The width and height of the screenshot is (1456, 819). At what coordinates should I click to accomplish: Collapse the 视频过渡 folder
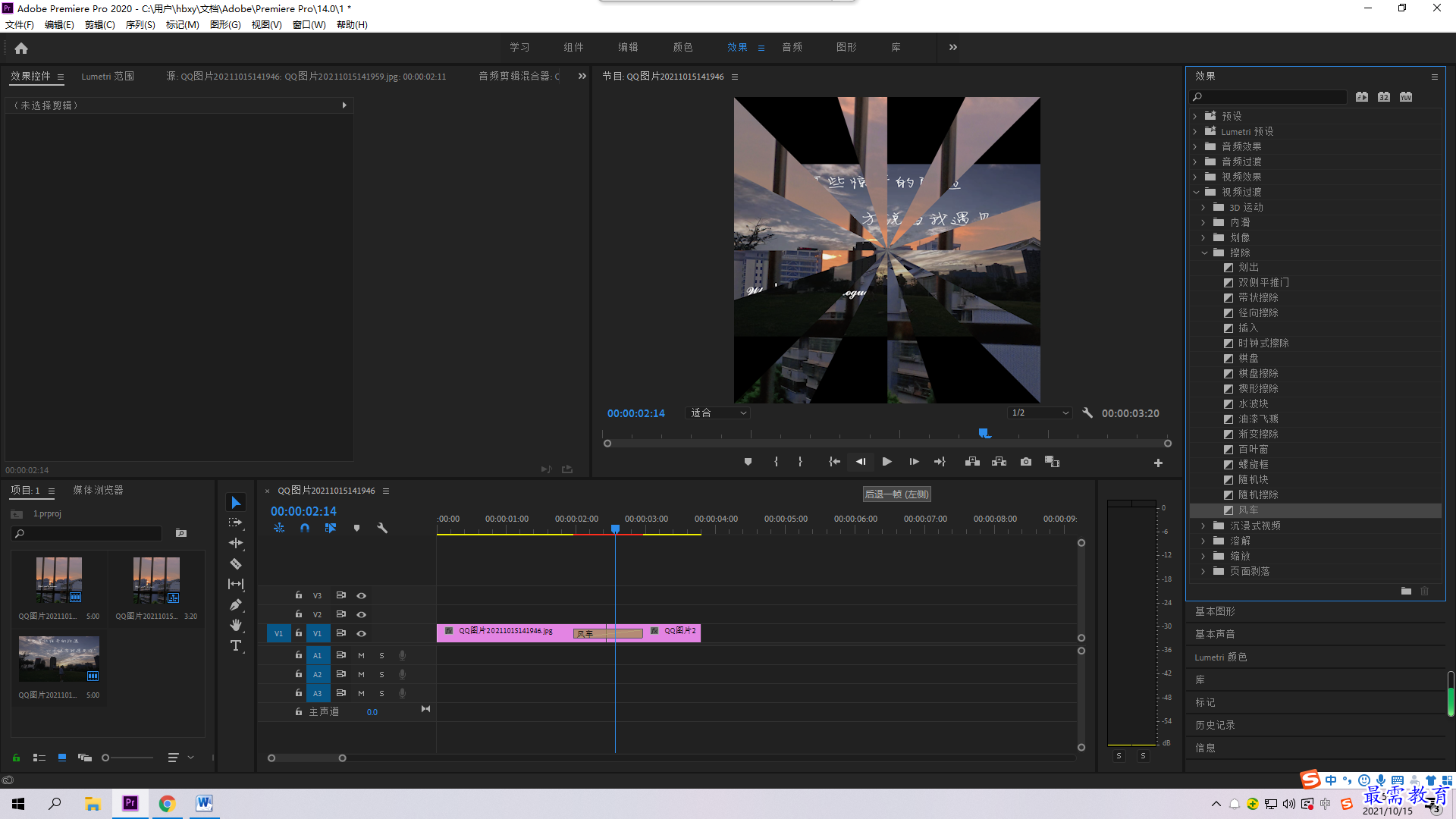point(1196,192)
